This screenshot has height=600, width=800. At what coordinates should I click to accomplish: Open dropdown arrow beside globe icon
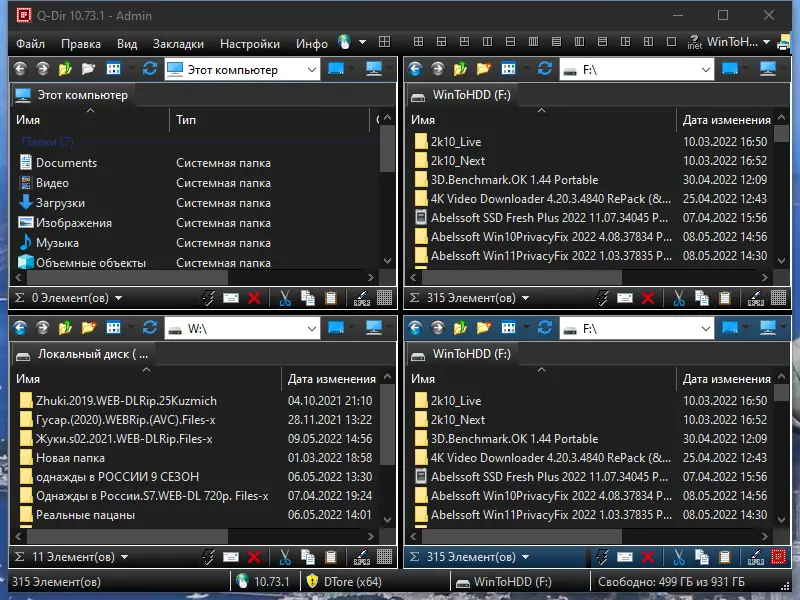click(362, 42)
